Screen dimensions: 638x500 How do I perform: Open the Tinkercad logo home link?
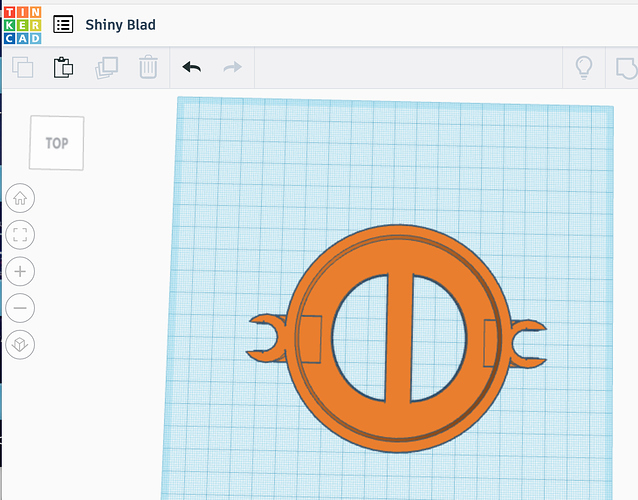tap(22, 25)
